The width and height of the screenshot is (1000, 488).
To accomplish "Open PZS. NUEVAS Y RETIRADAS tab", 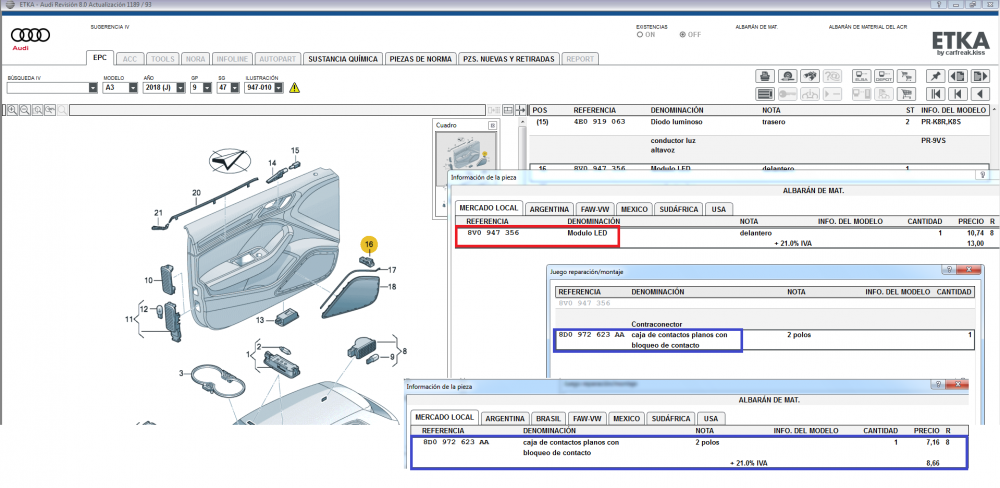I will pyautogui.click(x=509, y=59).
